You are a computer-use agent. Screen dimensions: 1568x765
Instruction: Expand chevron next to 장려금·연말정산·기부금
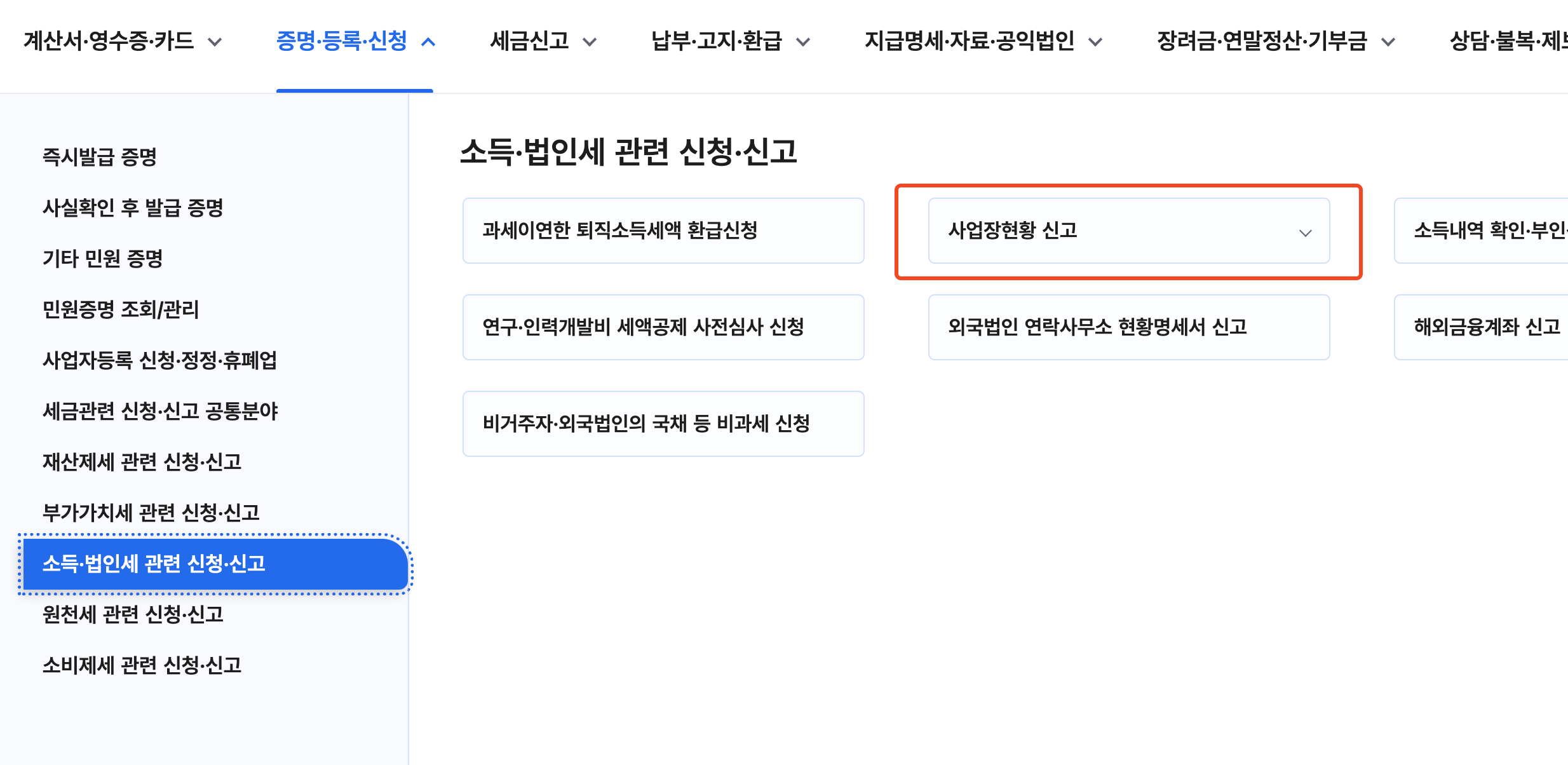coord(1388,43)
